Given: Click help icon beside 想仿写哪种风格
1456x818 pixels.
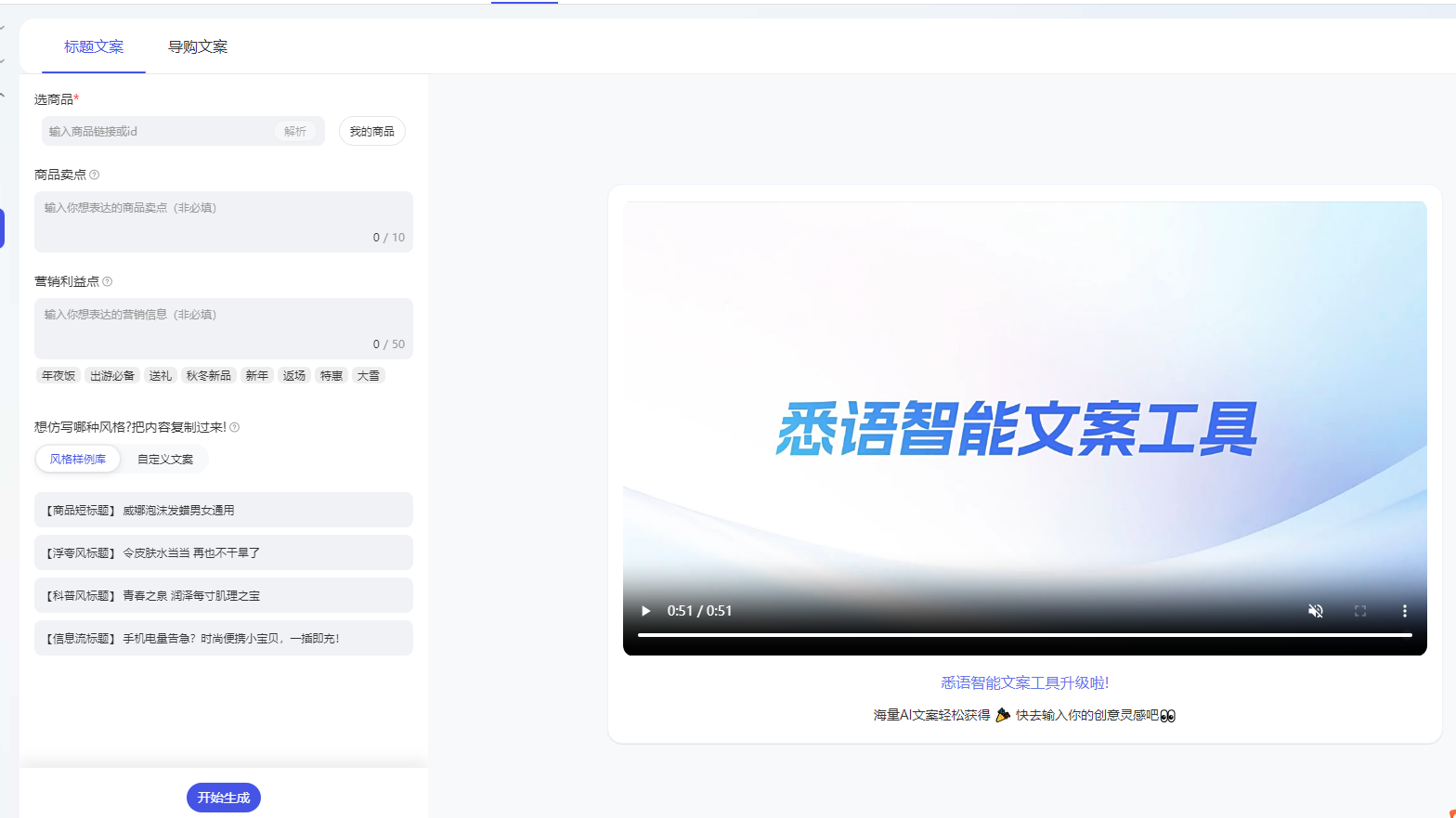Looking at the screenshot, I should [235, 427].
